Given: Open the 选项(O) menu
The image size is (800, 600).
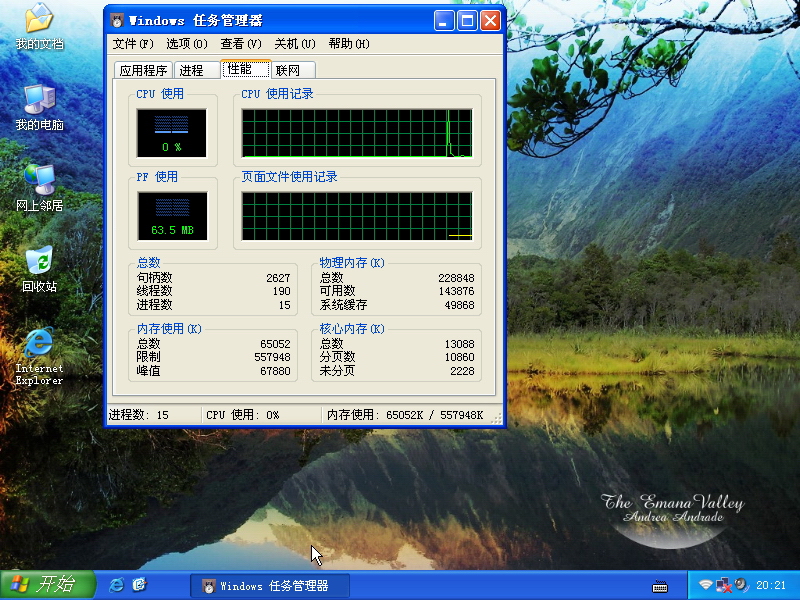Looking at the screenshot, I should pyautogui.click(x=187, y=44).
